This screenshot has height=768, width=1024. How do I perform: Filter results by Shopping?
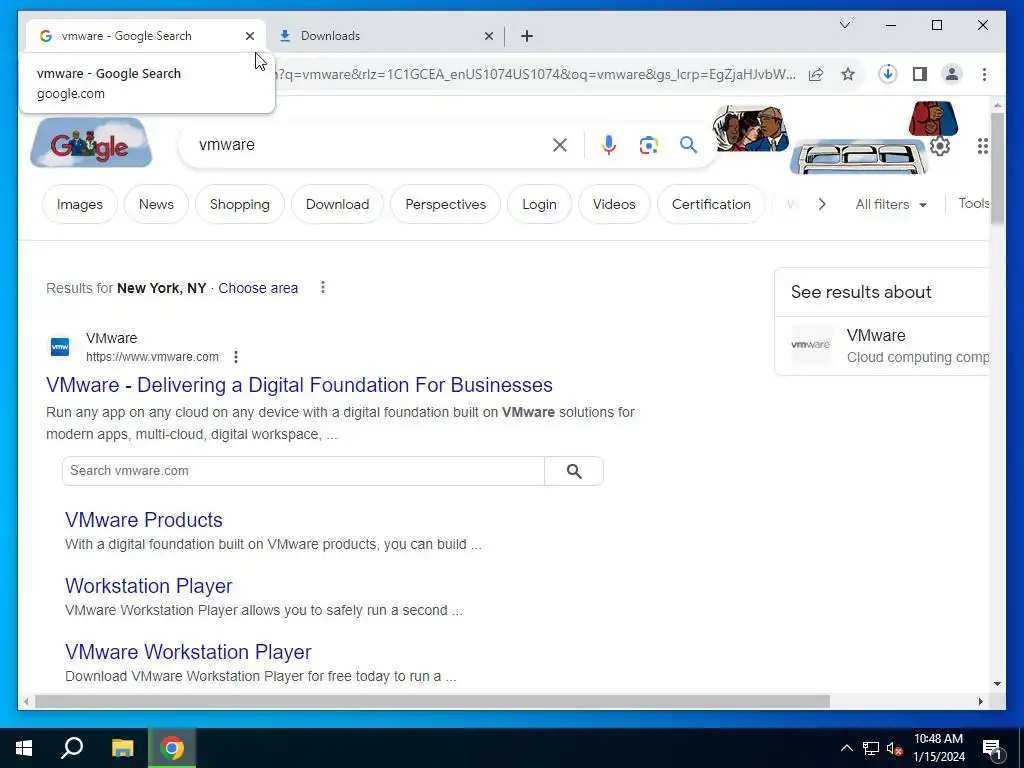coord(240,204)
